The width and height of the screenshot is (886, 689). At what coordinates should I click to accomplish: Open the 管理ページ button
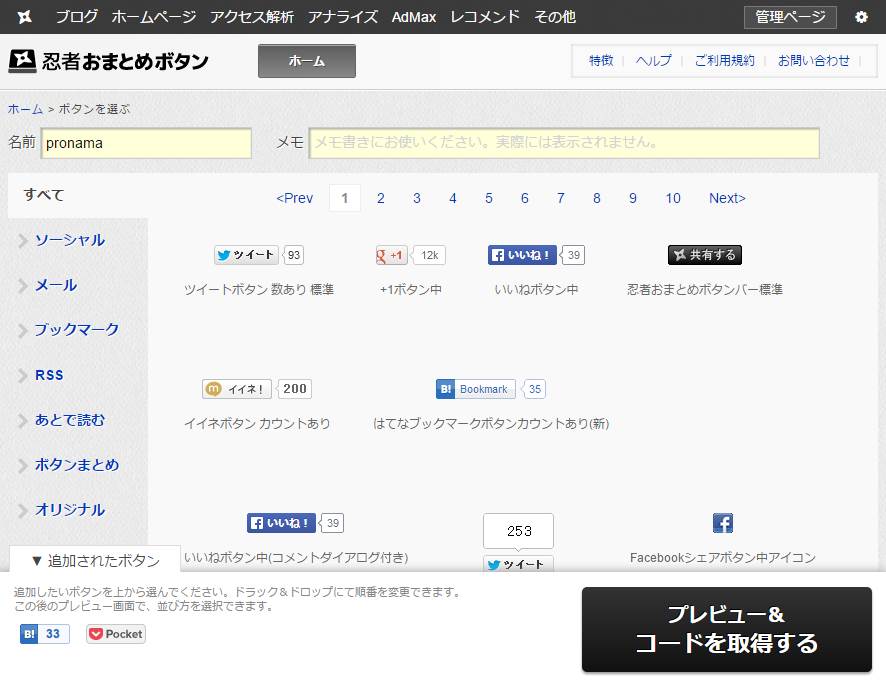point(790,17)
